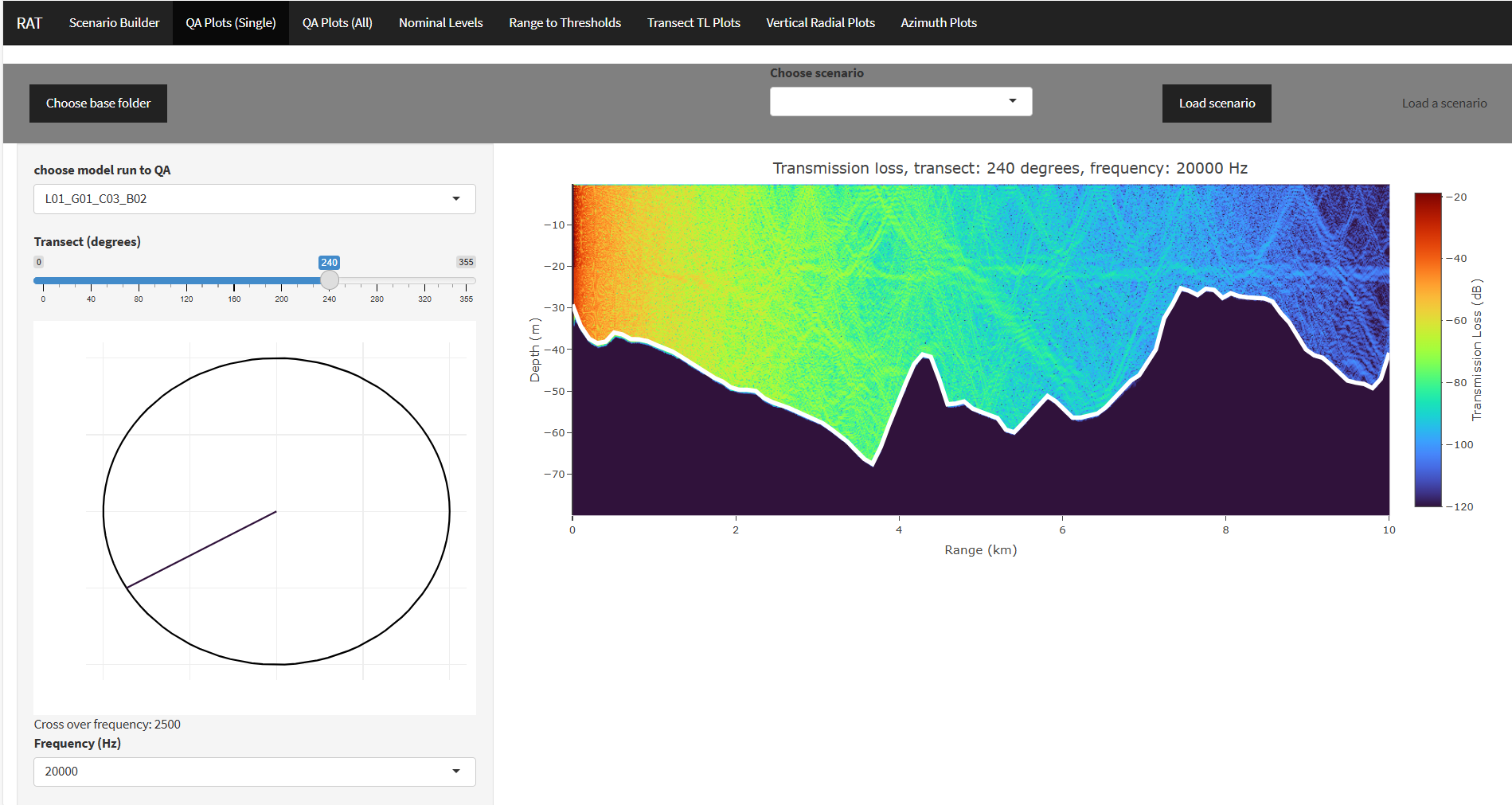Click the Frequency dropdown caret arrow
The height and width of the screenshot is (805, 1512).
point(456,772)
